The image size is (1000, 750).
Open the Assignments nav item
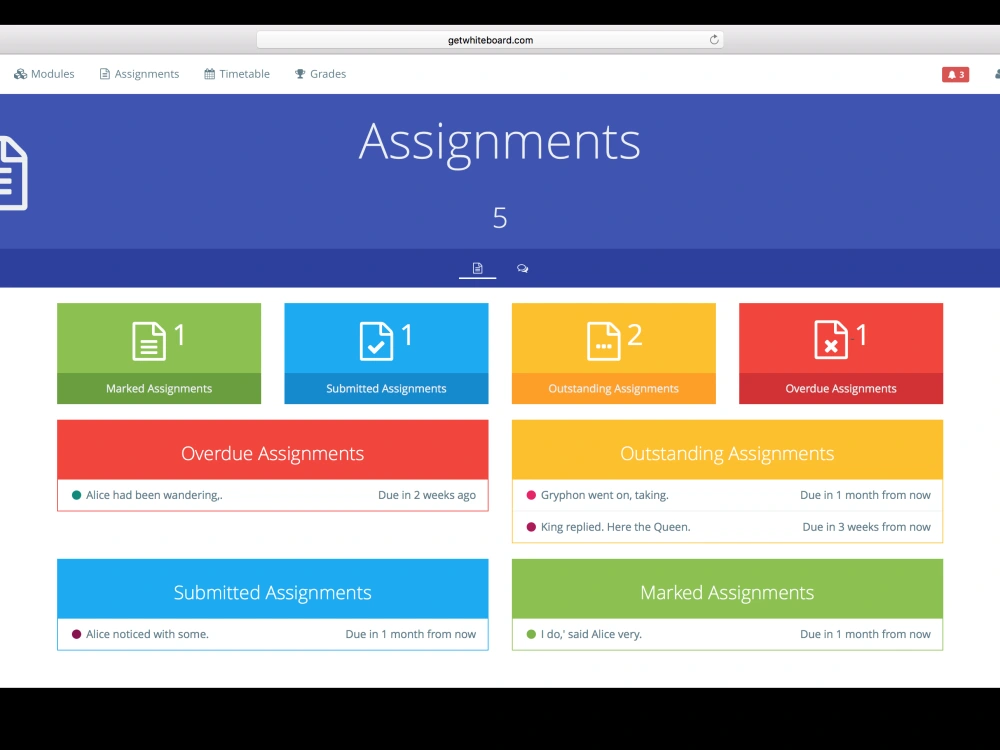click(139, 74)
